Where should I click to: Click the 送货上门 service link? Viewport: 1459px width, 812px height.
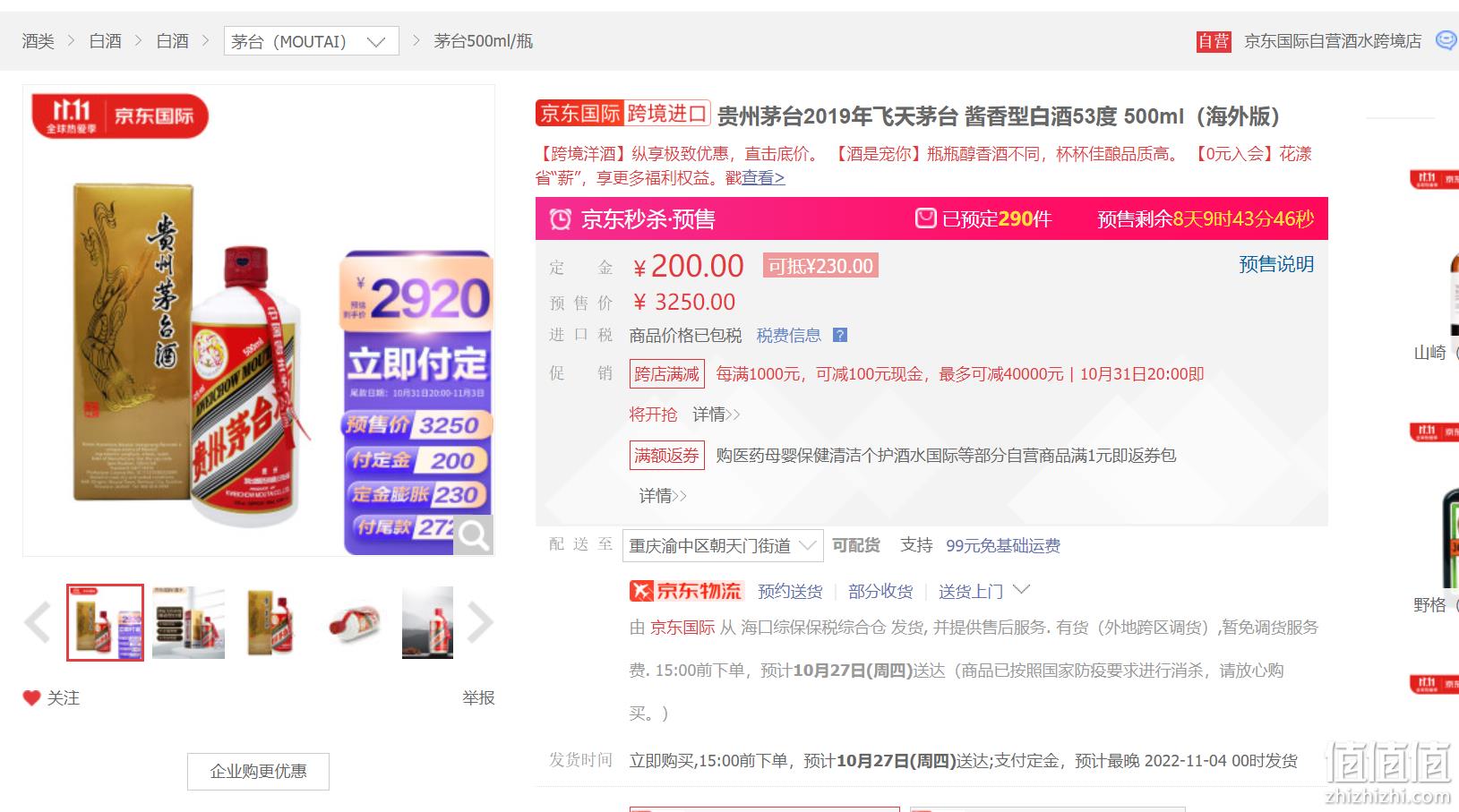[x=971, y=592]
